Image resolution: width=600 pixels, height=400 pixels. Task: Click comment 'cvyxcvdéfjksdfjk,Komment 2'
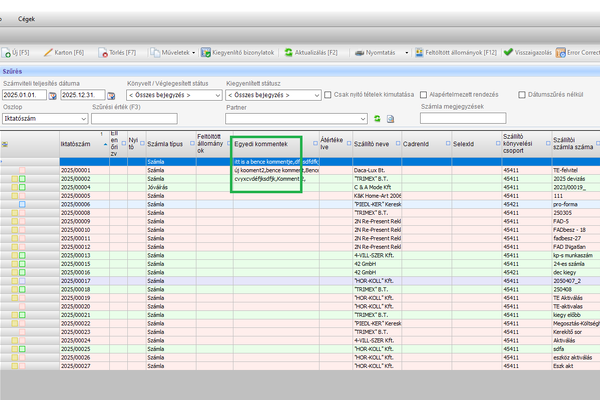[276, 179]
